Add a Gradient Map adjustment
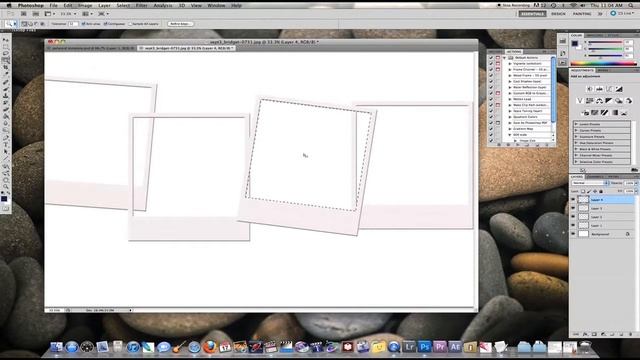The width and height of the screenshot is (640, 360). click(x=614, y=113)
